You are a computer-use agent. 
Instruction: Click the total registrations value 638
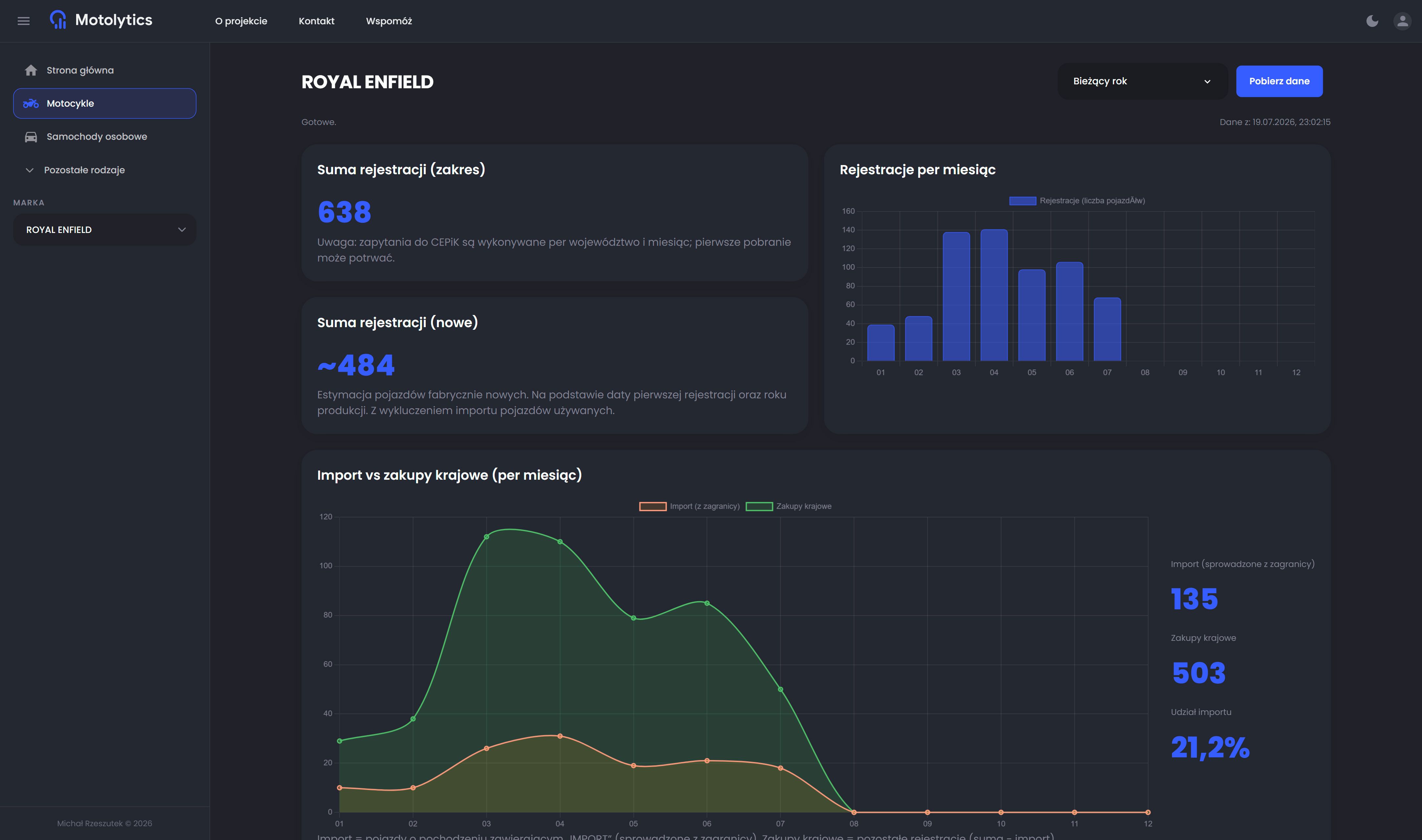(344, 212)
